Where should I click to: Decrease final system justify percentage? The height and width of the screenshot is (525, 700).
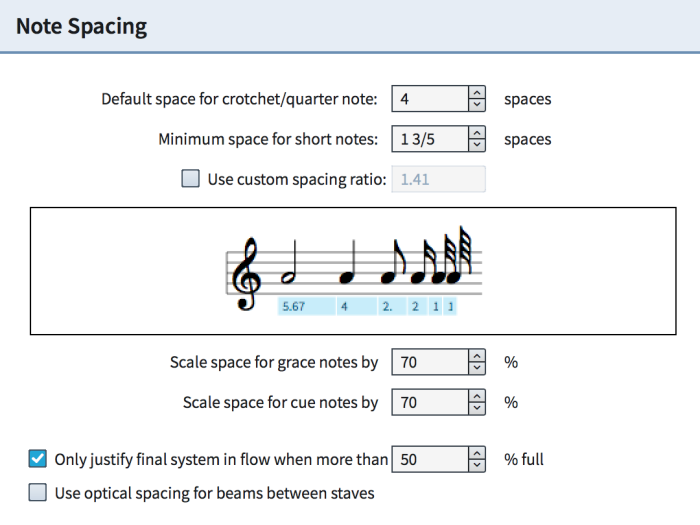[x=477, y=465]
